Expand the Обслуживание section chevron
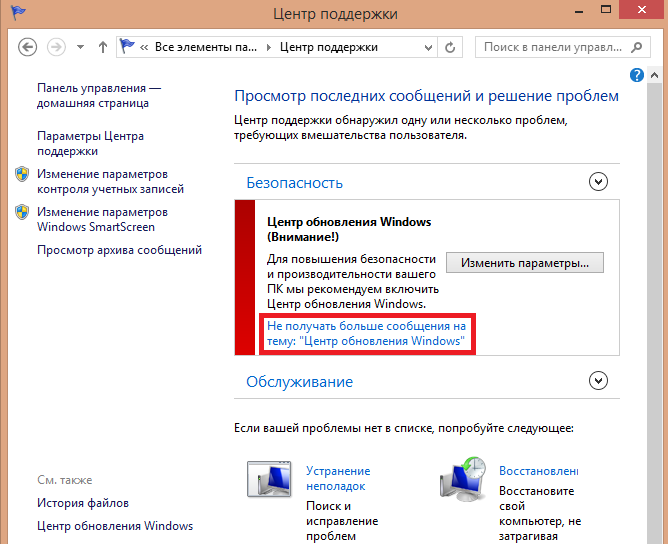Image resolution: width=668 pixels, height=544 pixels. pyautogui.click(x=598, y=381)
